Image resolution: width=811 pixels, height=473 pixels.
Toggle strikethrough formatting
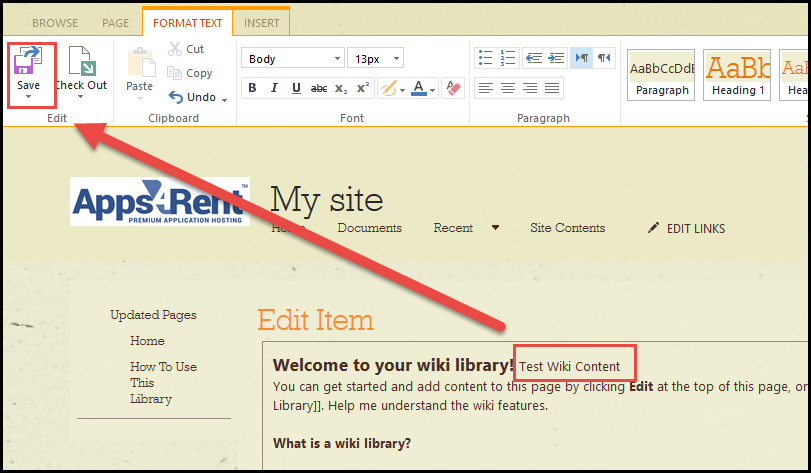click(319, 88)
